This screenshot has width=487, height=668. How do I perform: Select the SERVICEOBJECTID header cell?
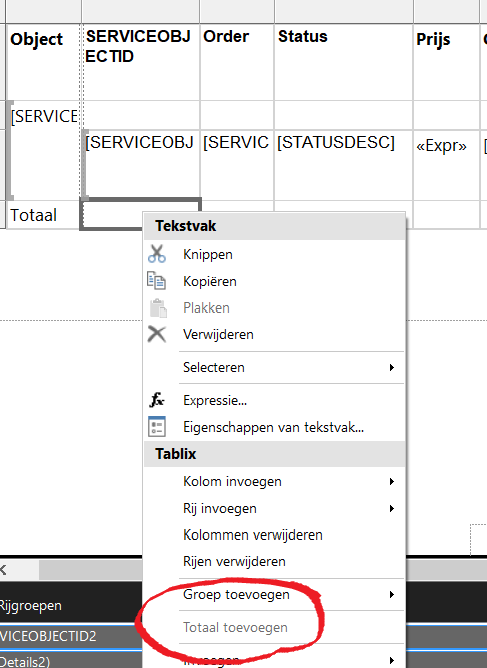[x=141, y=62]
